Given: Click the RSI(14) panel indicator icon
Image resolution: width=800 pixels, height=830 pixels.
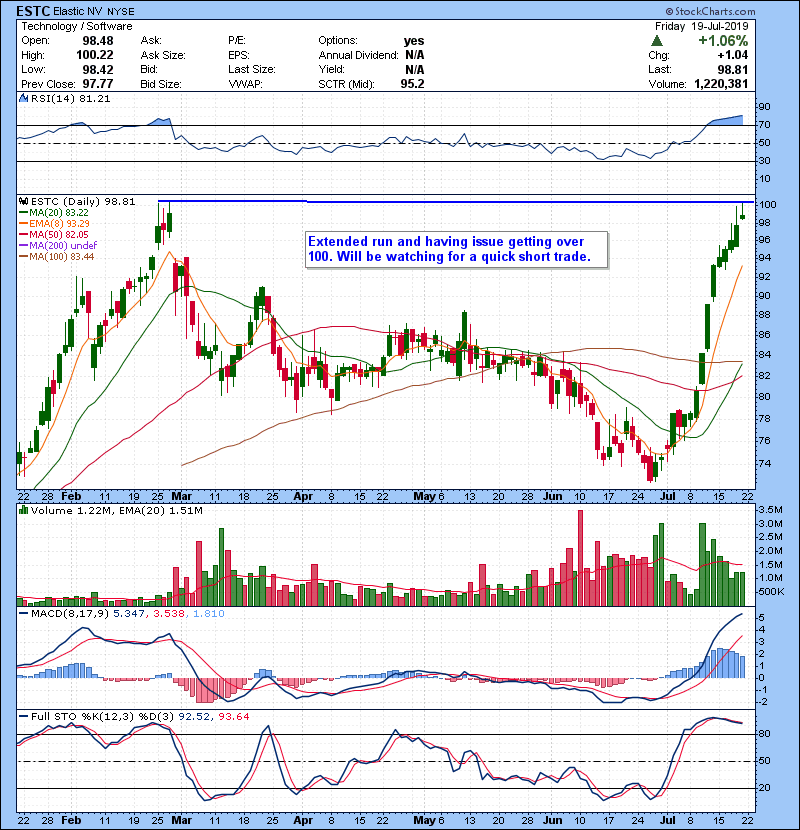Looking at the screenshot, I should pos(23,98).
